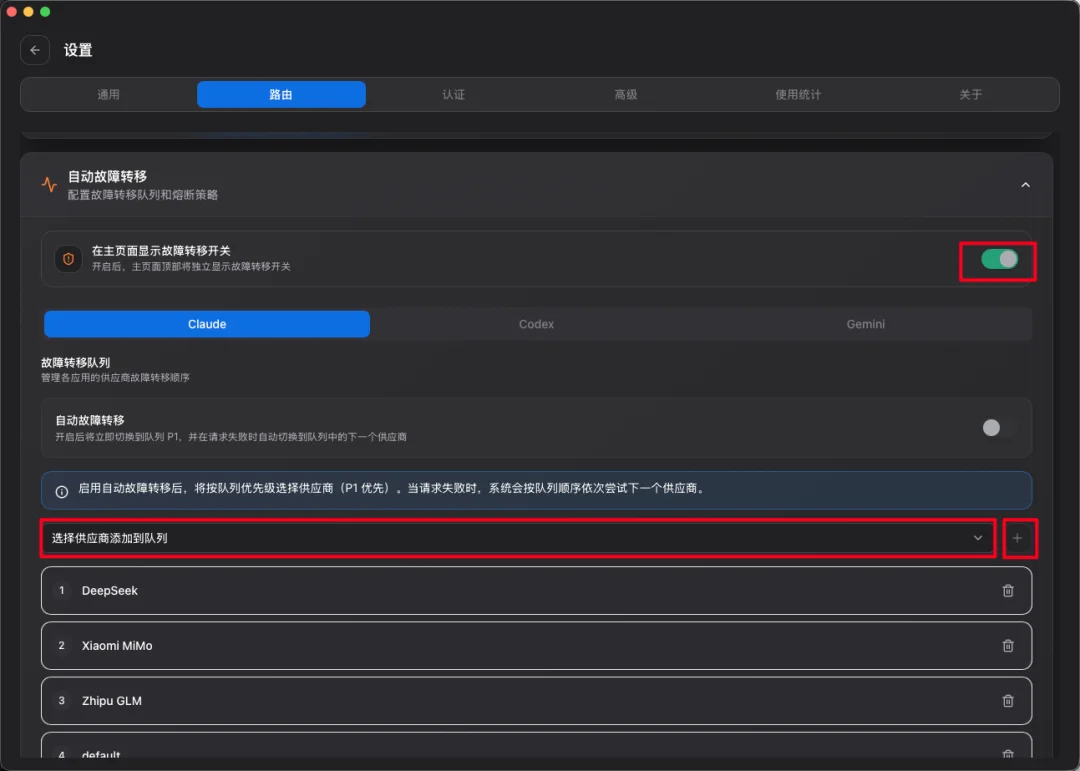1080x771 pixels.
Task: Click the chevron on the provider selection dropdown
Action: (x=978, y=538)
